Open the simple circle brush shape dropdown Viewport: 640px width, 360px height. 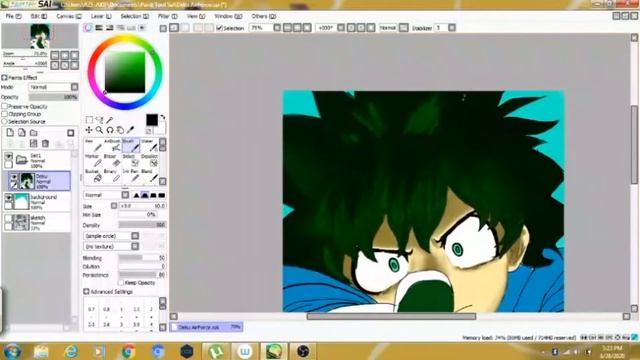click(x=135, y=236)
